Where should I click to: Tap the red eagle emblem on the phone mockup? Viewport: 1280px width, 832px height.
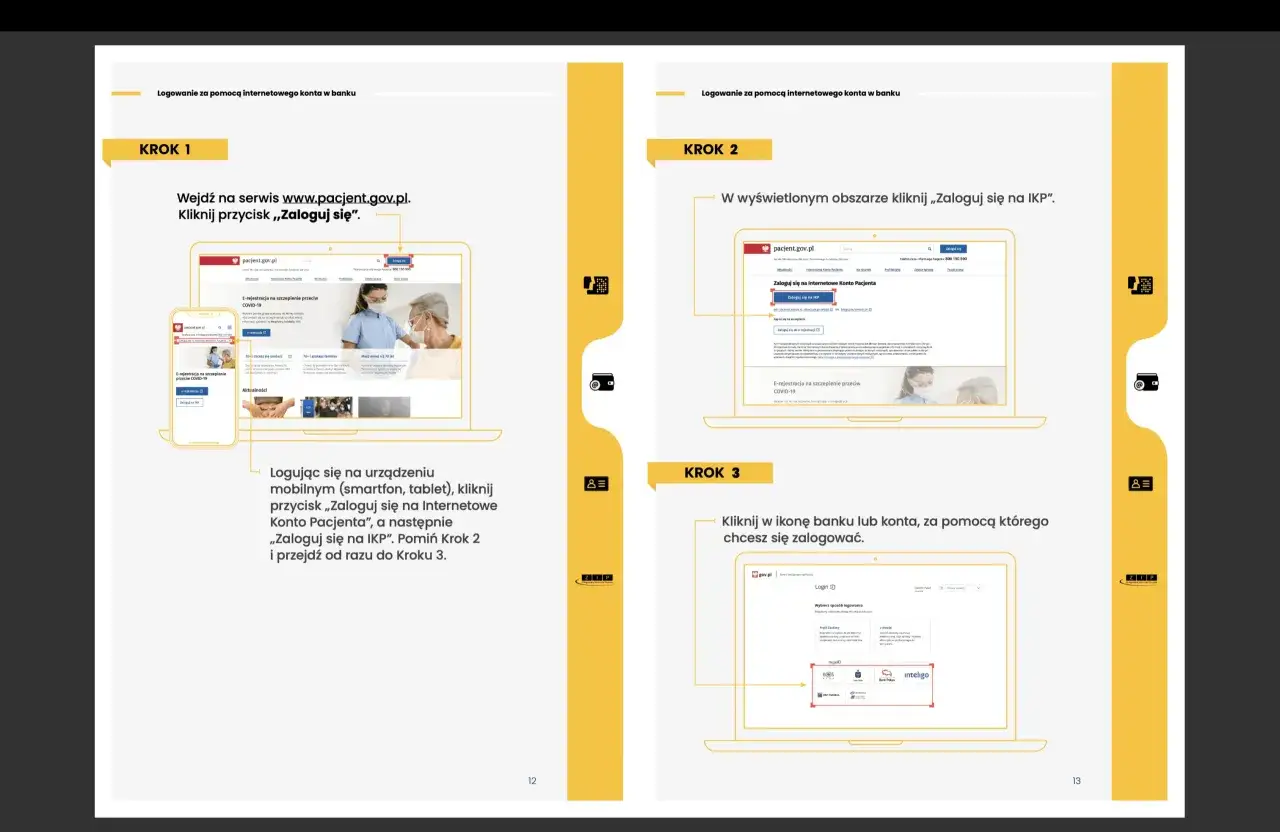tap(178, 327)
